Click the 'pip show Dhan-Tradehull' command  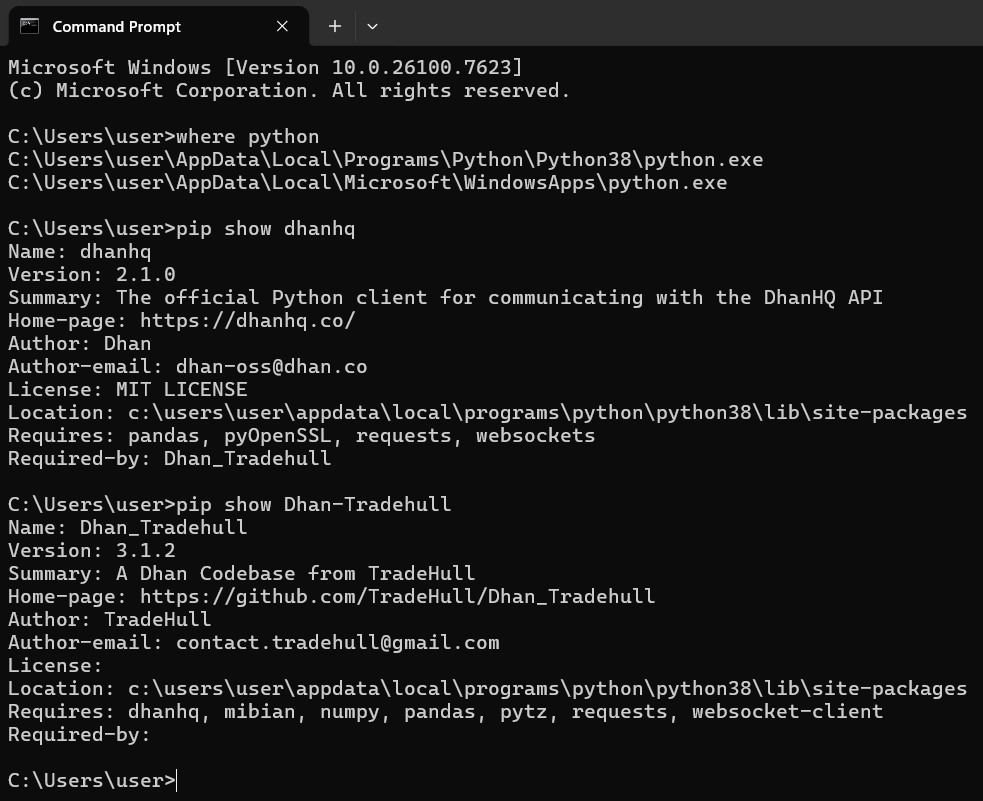[313, 504]
